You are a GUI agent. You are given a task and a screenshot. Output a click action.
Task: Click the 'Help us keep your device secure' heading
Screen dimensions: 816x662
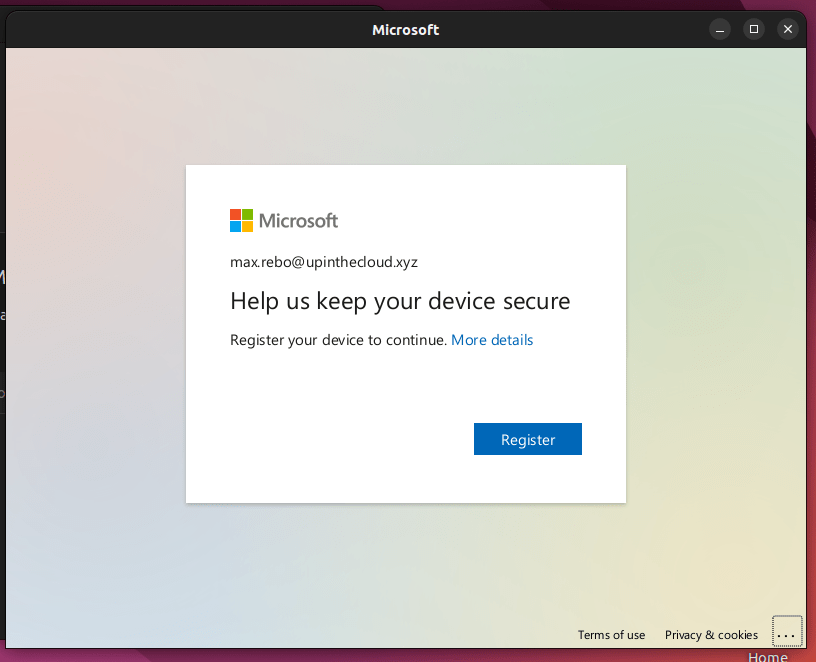(400, 301)
